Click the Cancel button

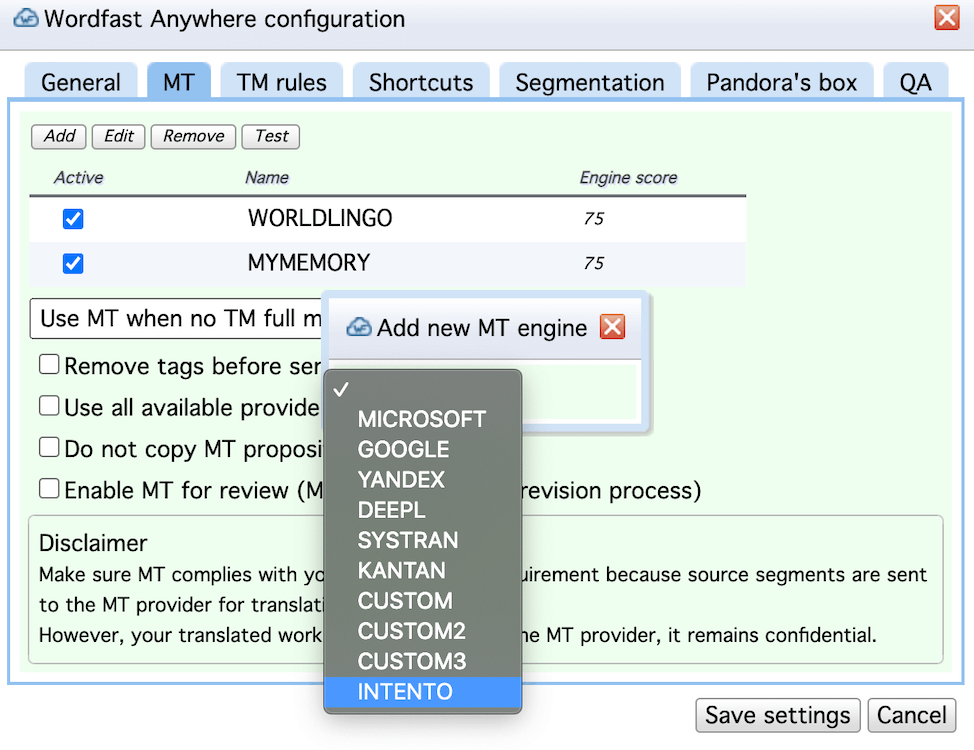tap(912, 715)
